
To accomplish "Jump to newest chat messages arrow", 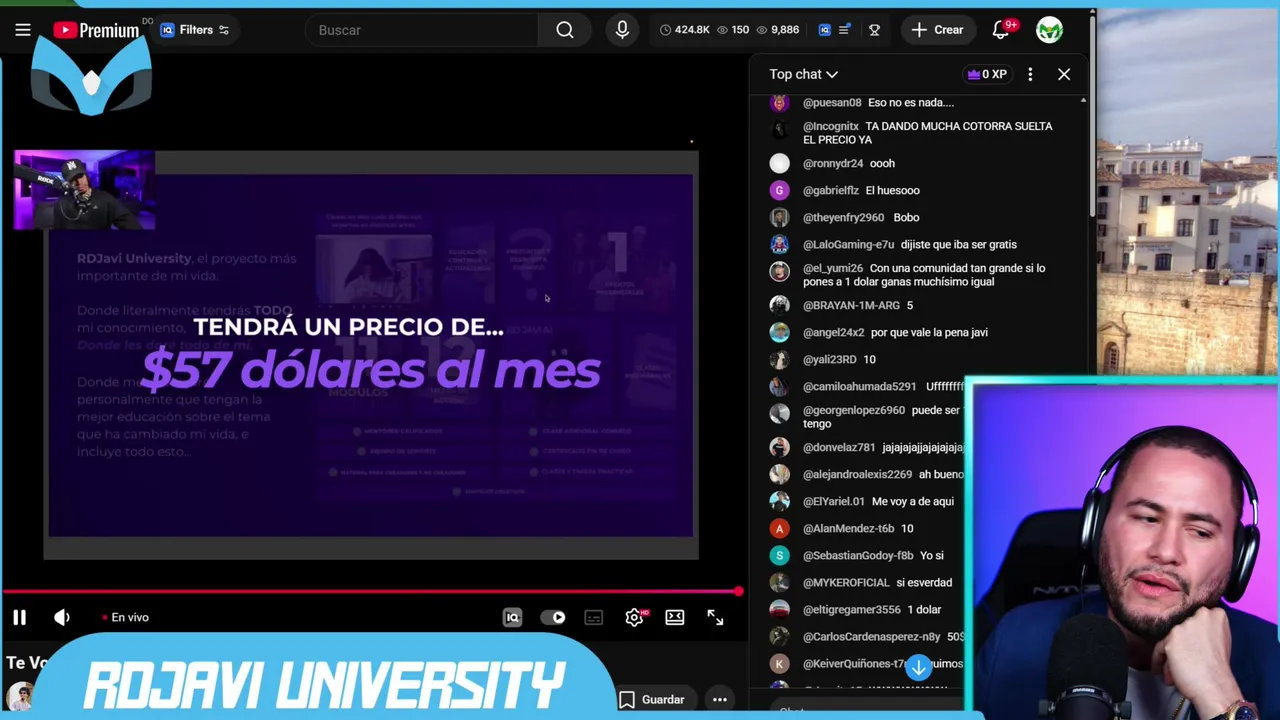I will click(918, 666).
